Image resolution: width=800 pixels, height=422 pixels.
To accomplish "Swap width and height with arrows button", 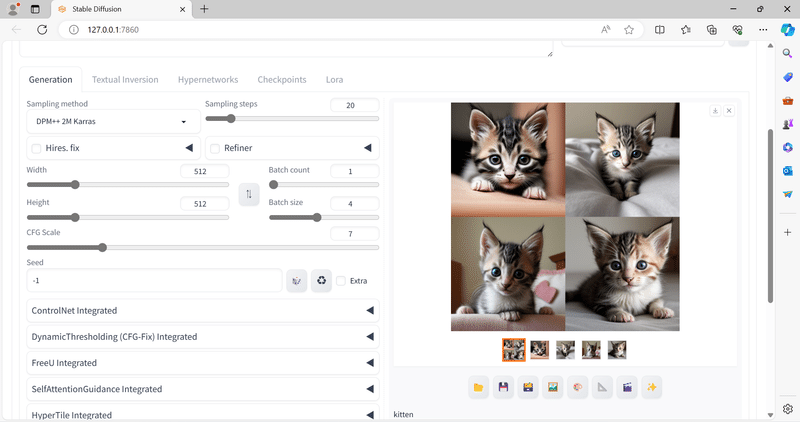I will coord(249,194).
